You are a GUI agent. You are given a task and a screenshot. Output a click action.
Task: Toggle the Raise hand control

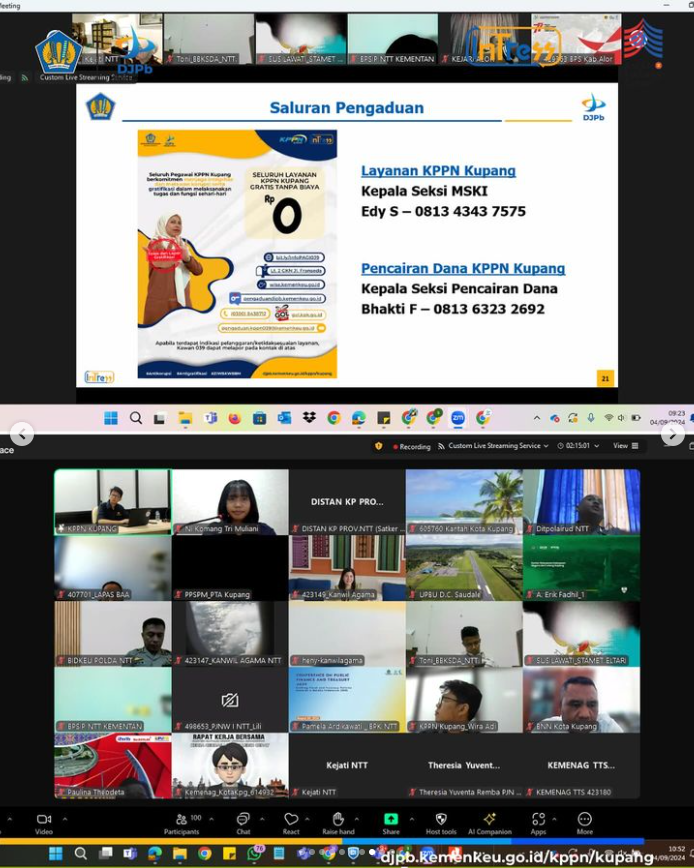338,821
